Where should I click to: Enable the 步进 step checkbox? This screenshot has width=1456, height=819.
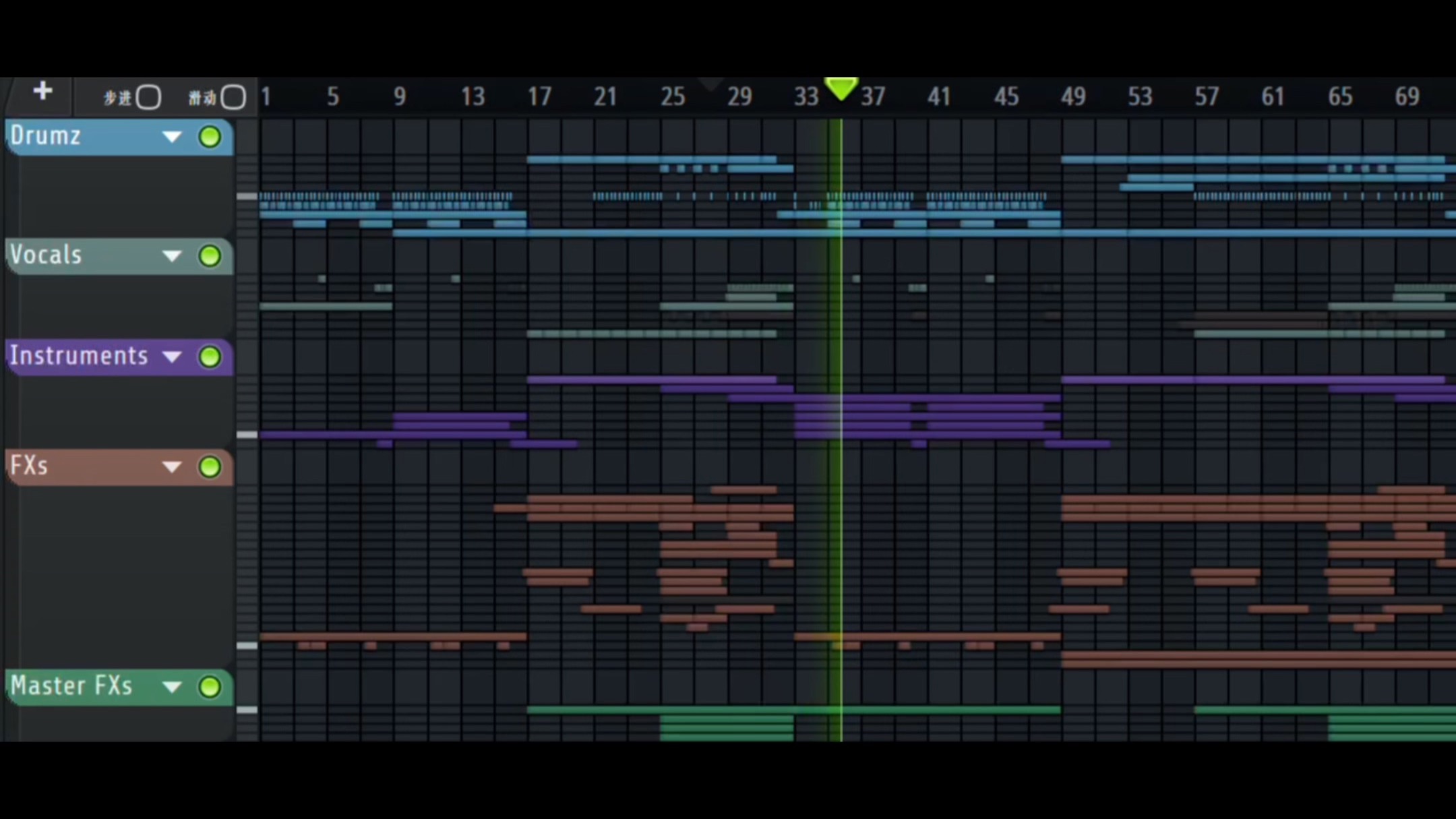(148, 97)
